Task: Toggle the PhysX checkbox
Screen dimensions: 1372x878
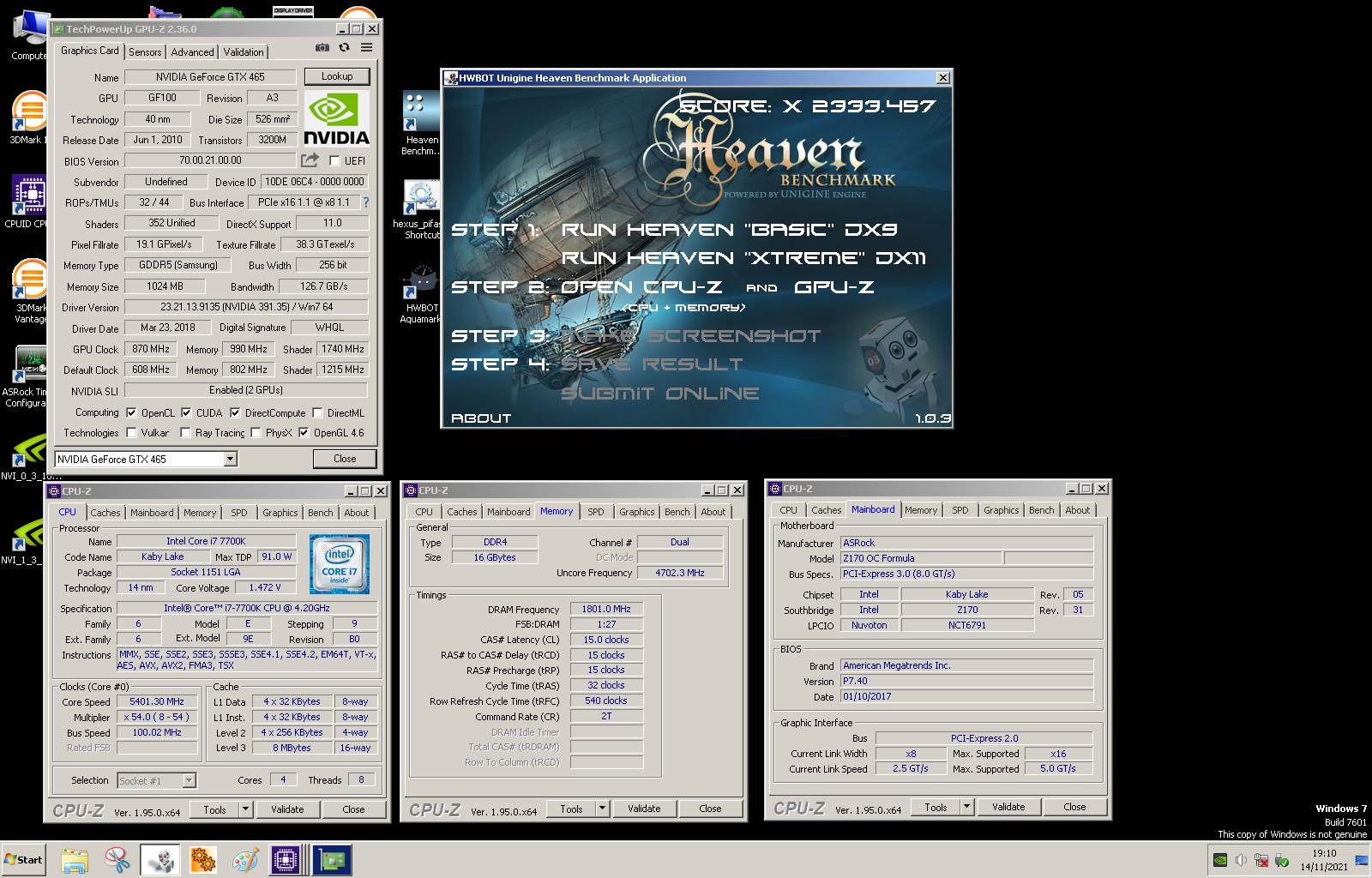Action: (256, 433)
